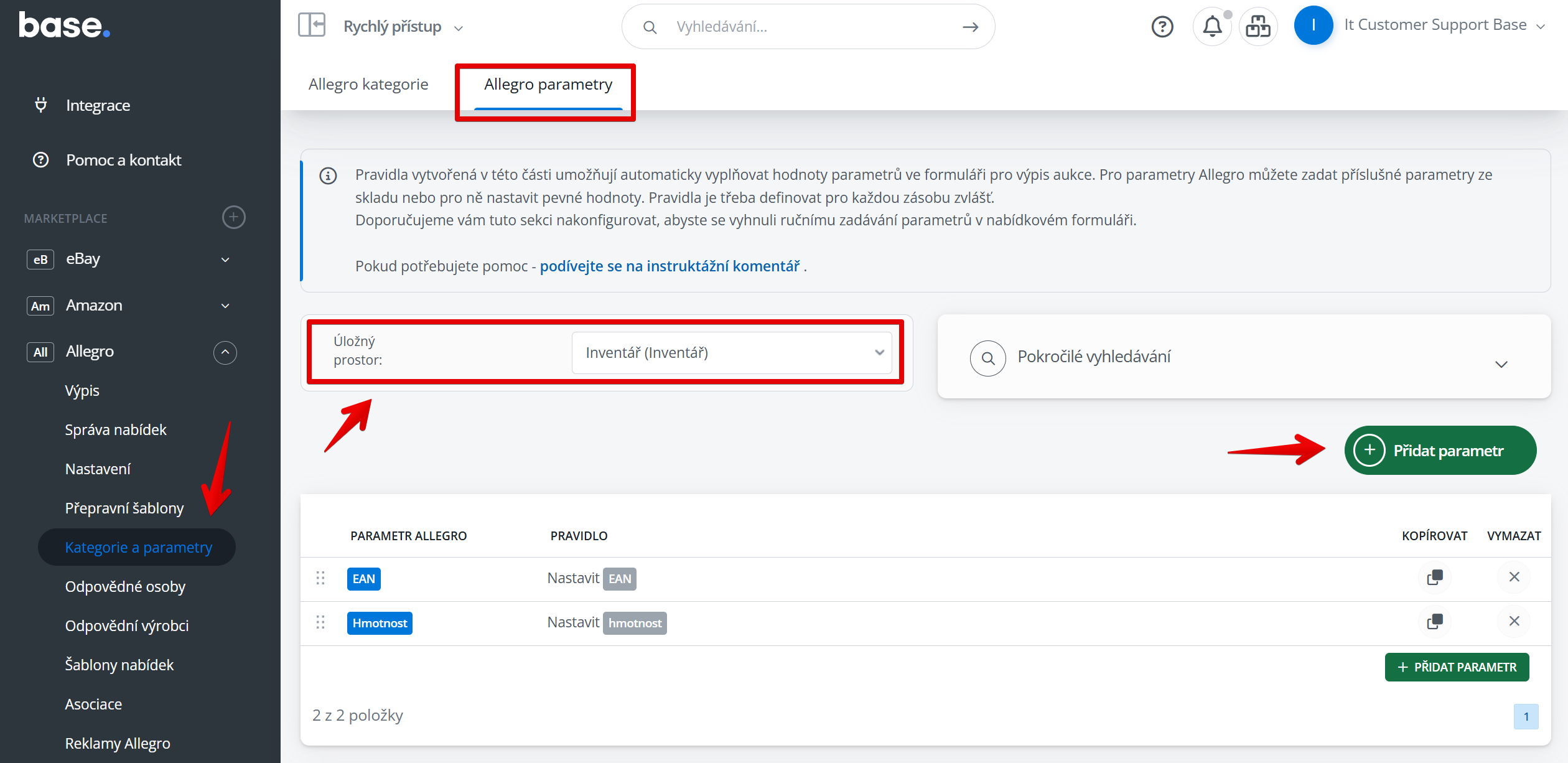This screenshot has width=1568, height=763.
Task: Select Kategorie a parametry menu item
Action: 137,548
